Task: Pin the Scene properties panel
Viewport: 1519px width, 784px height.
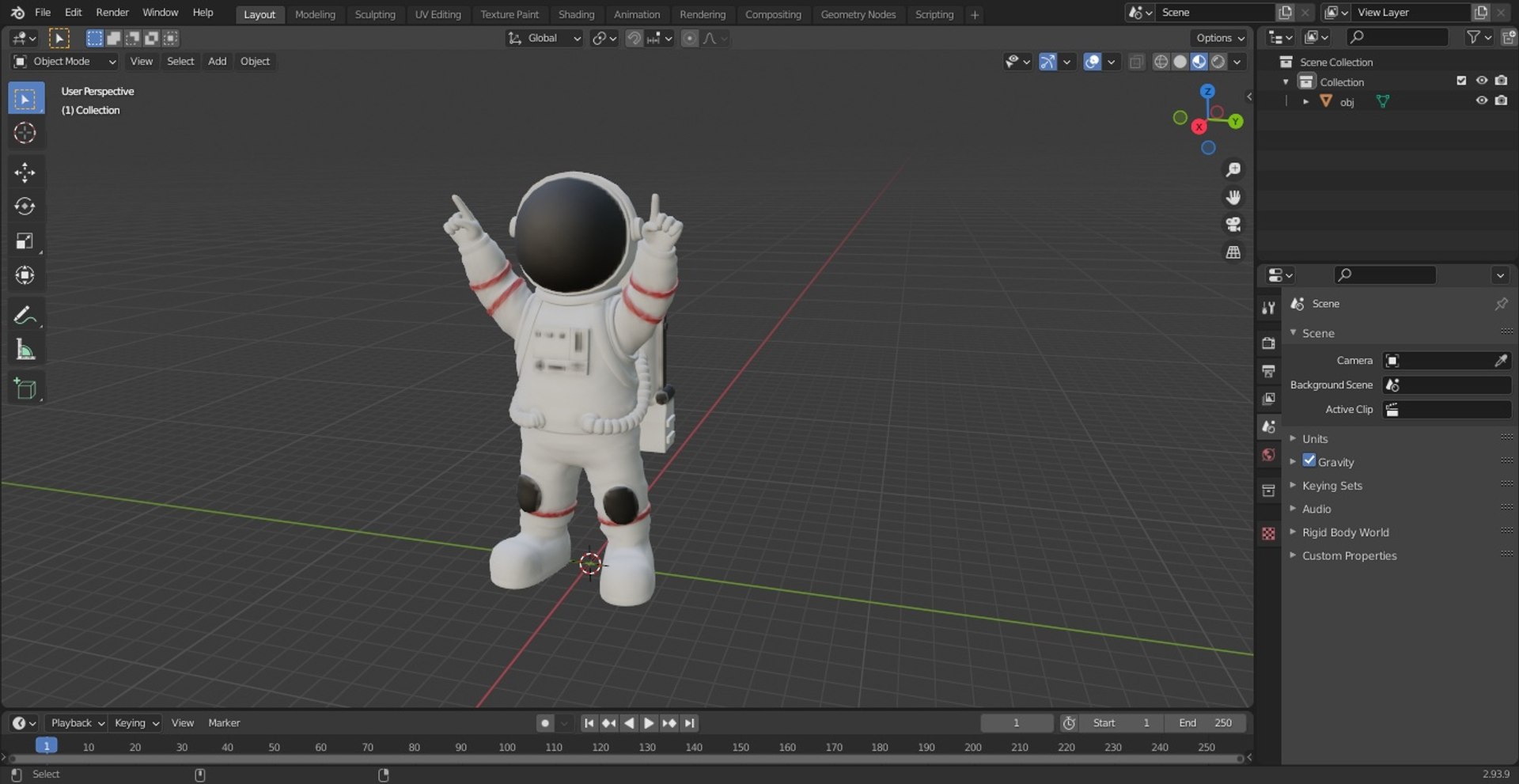Action: (1501, 304)
